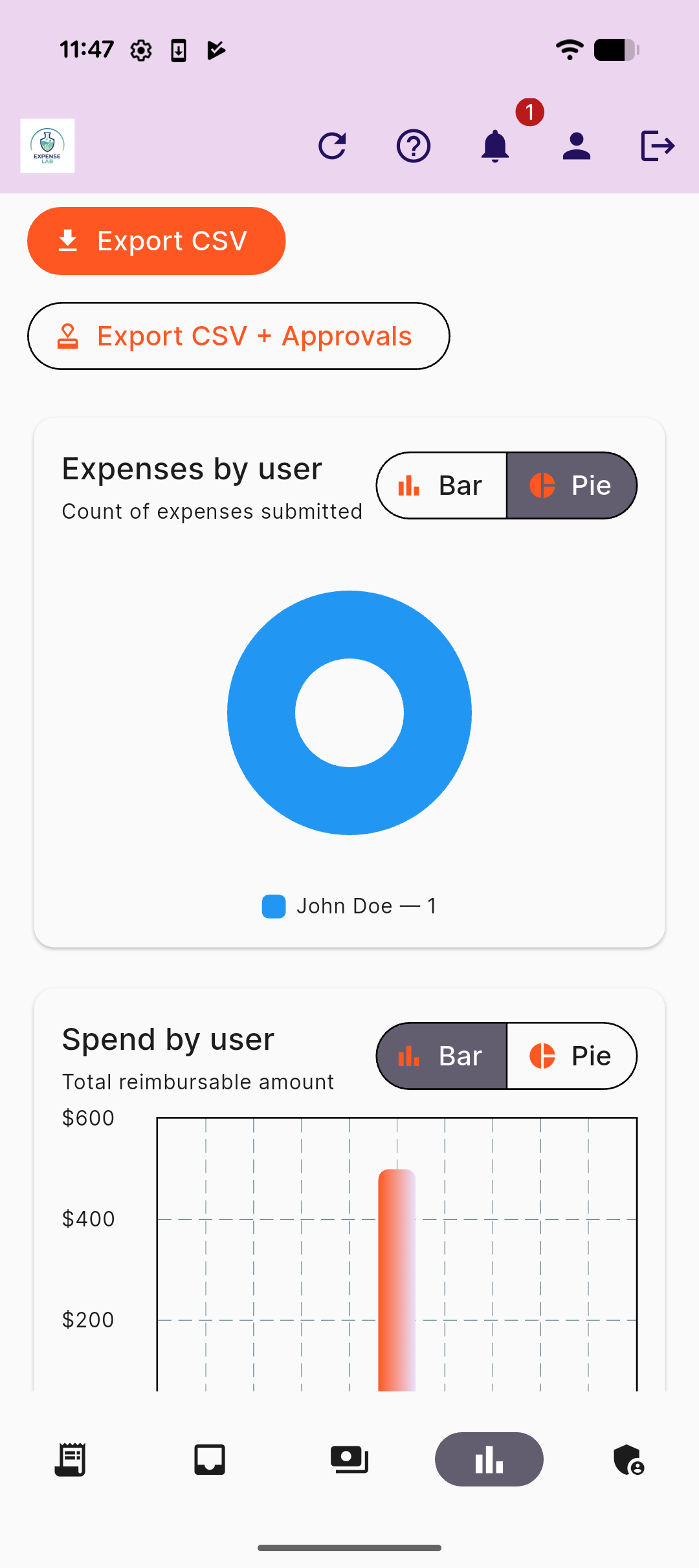Open the card payments icon in bottom navigation
Screen dimensions: 699x1568
pos(349,1459)
